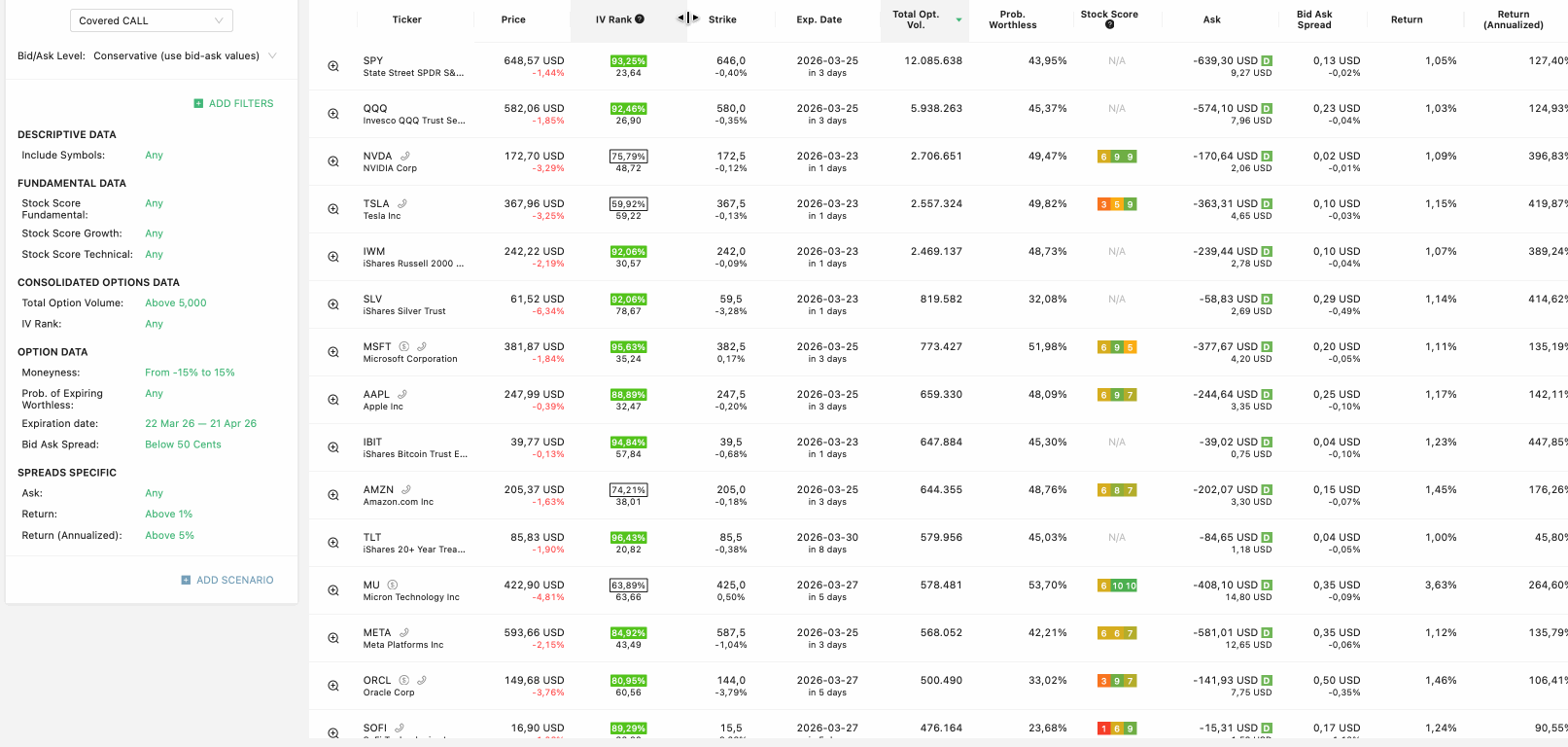Click the link icon next to TSLA
The height and width of the screenshot is (747, 1568).
402,203
